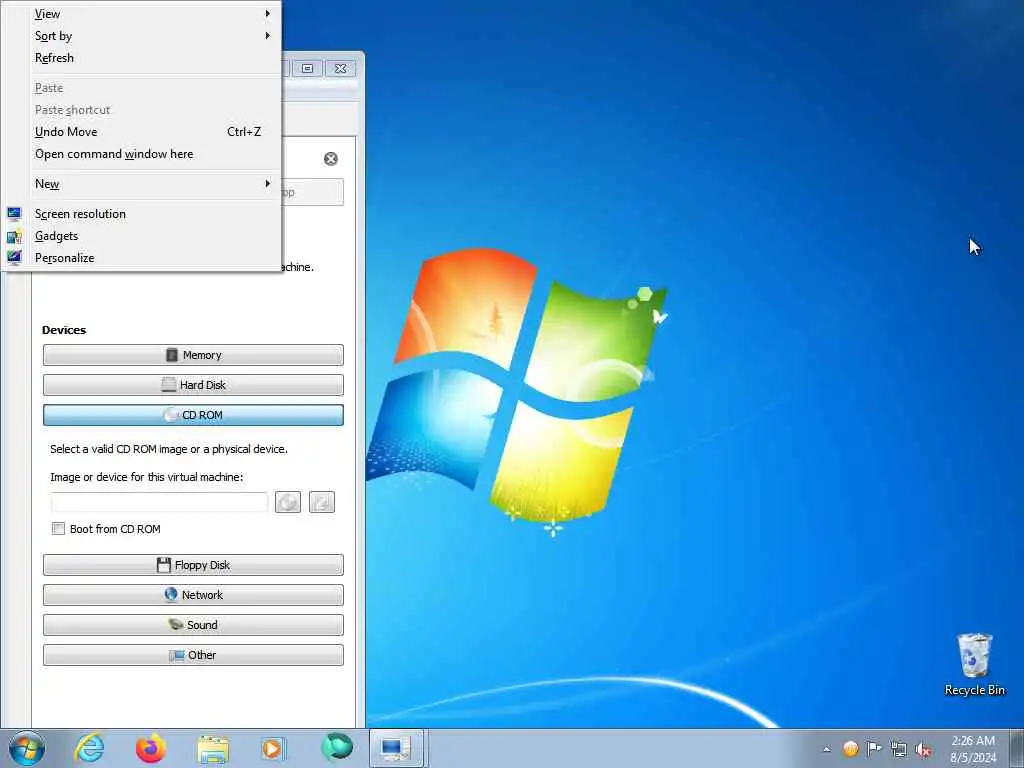
Task: Open the clock showing 2:26 AM
Action: pyautogui.click(x=973, y=748)
